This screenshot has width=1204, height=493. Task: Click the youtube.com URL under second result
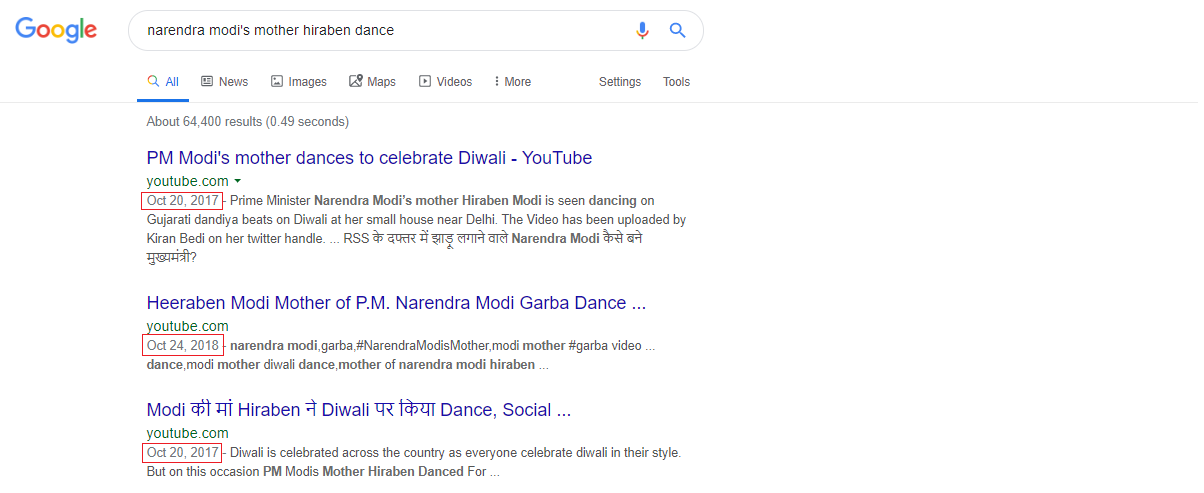tap(187, 326)
